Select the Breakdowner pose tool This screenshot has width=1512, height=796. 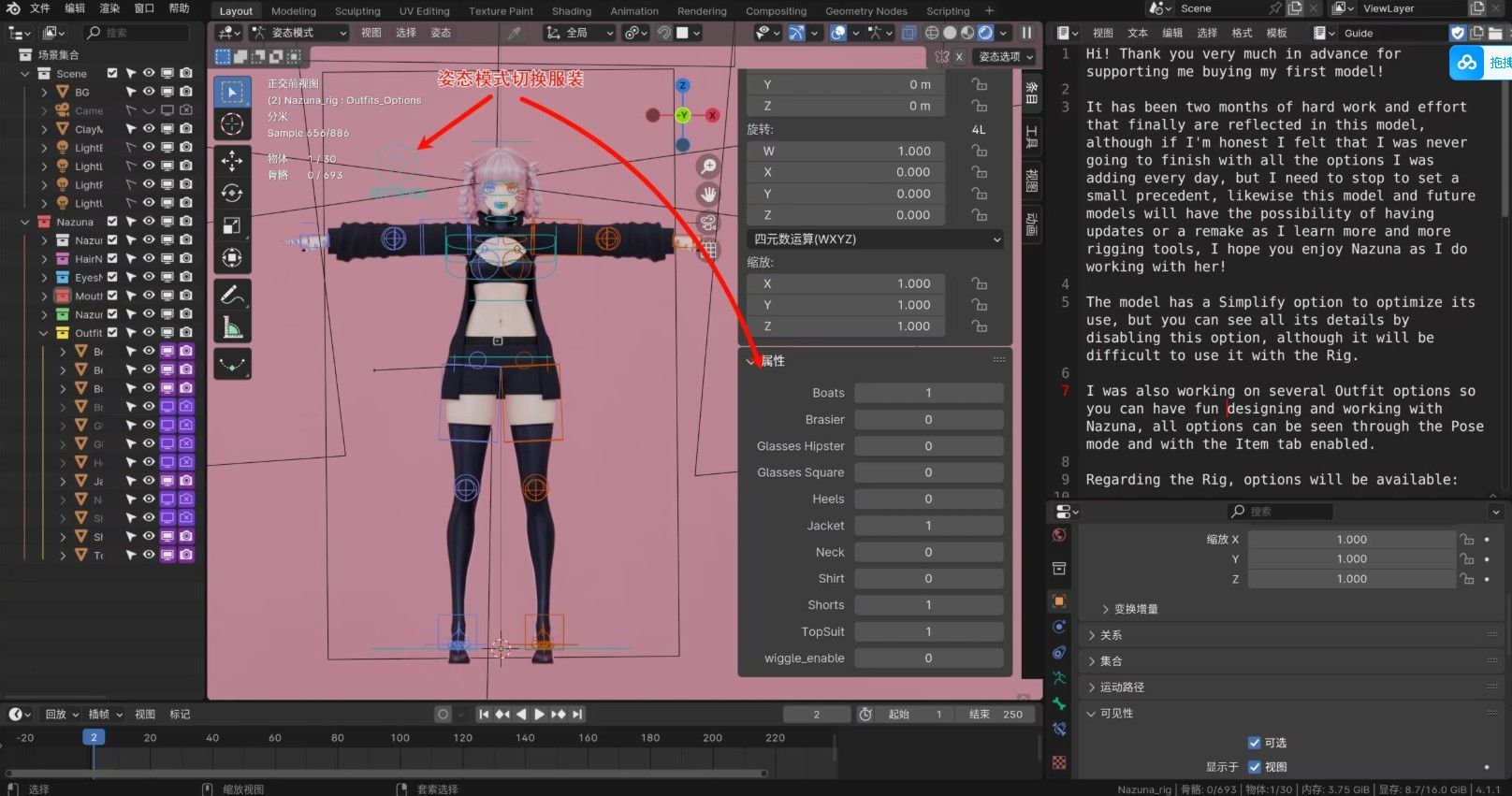pos(232,364)
